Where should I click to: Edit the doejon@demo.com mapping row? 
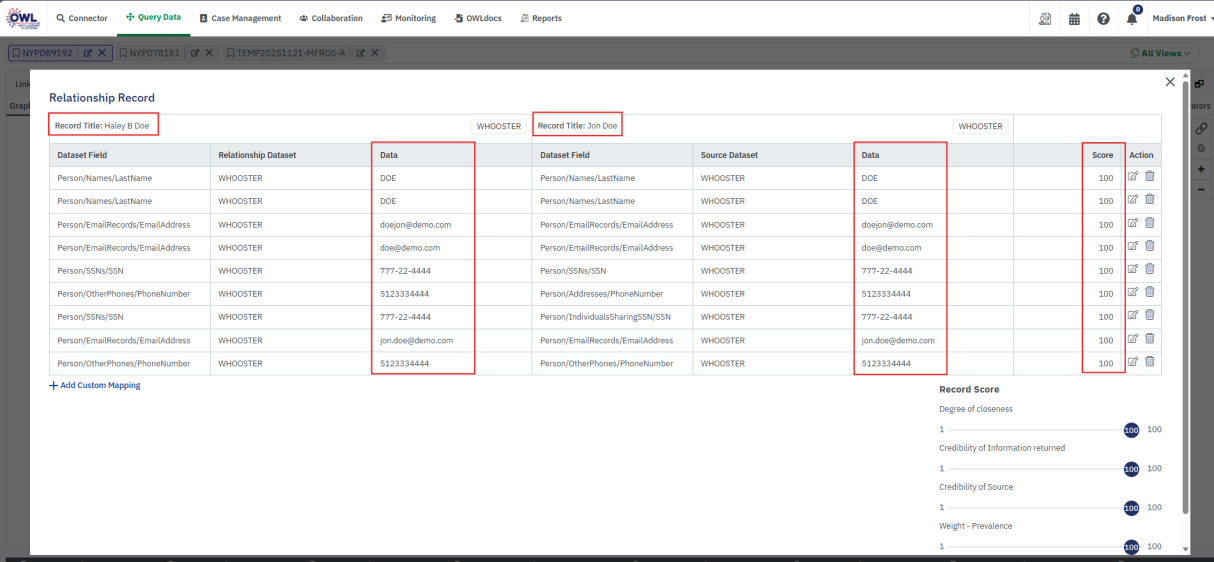[x=1133, y=223]
